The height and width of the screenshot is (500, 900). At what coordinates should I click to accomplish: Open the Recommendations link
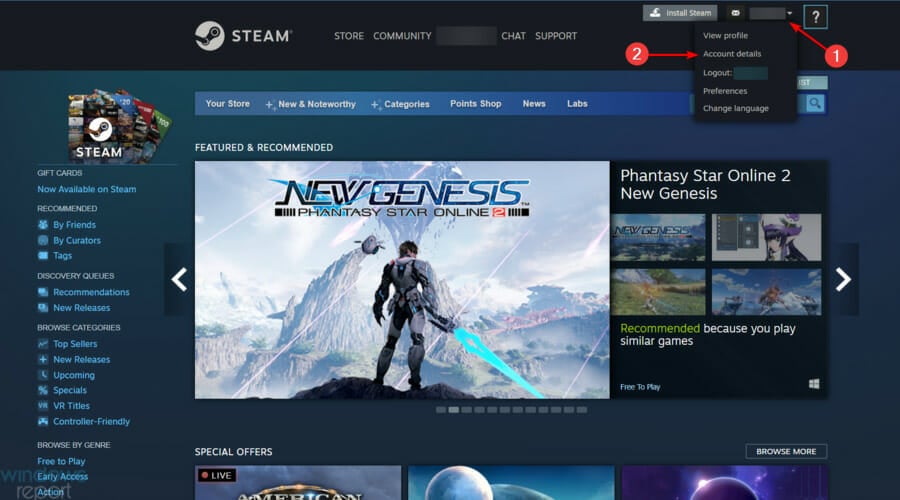tap(91, 292)
